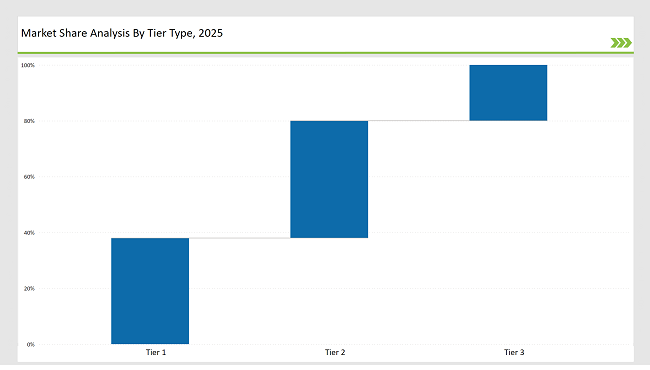Click the Tier 3 axis label
Screen dimensions: 650x370
point(514,352)
